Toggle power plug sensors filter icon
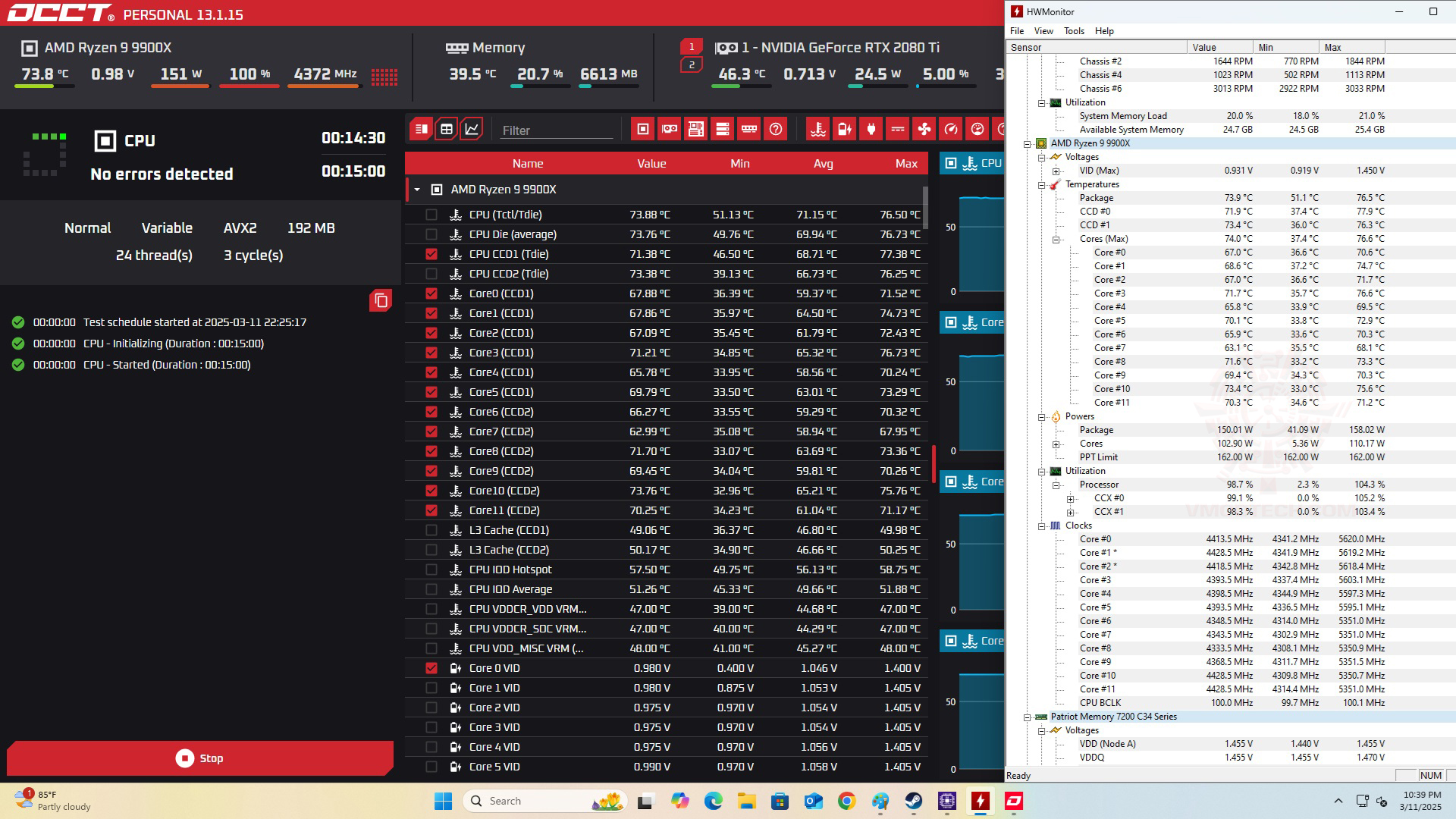 coord(871,129)
